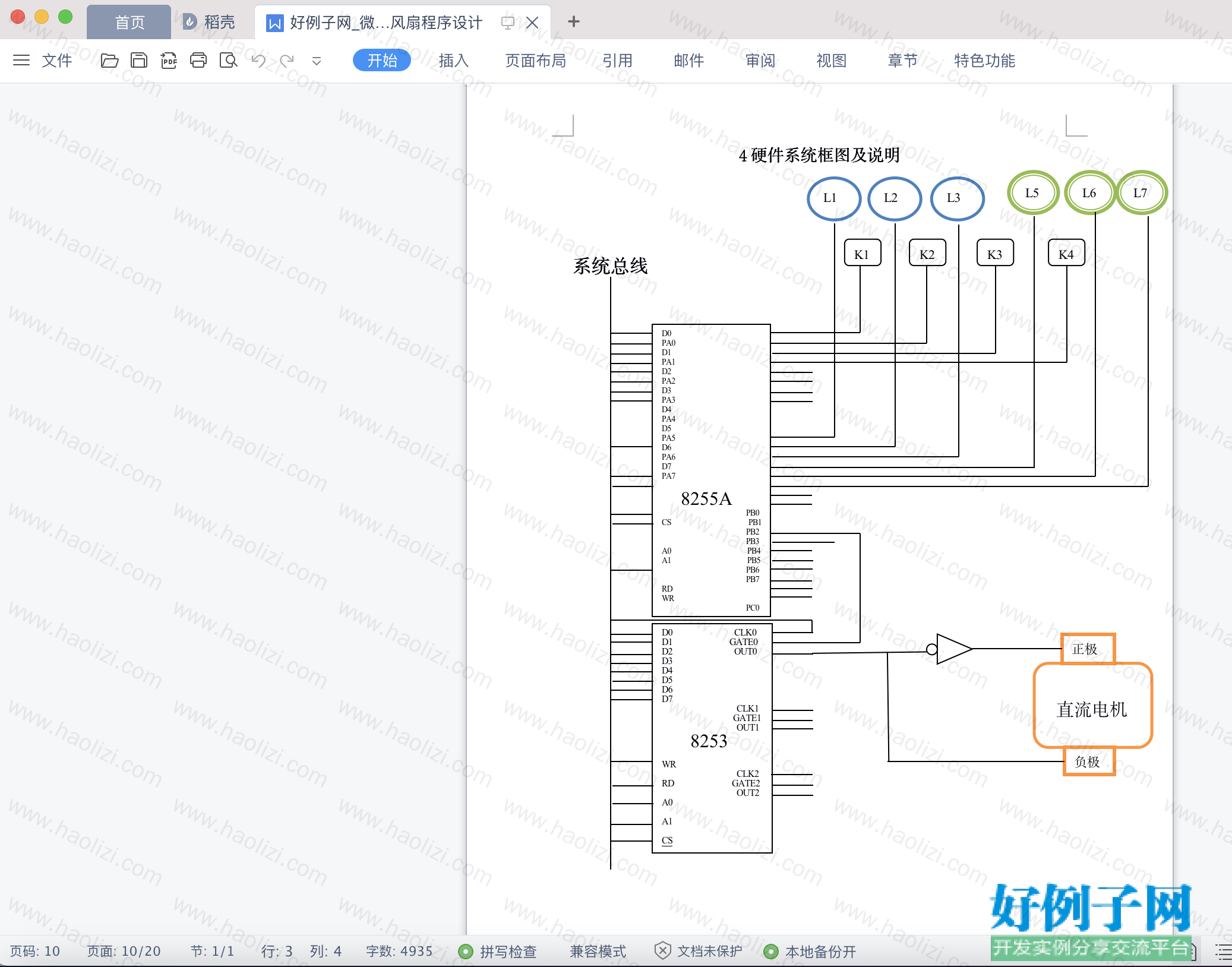Click the 负极 terminal box
This screenshot has height=967, width=1232.
1088,761
